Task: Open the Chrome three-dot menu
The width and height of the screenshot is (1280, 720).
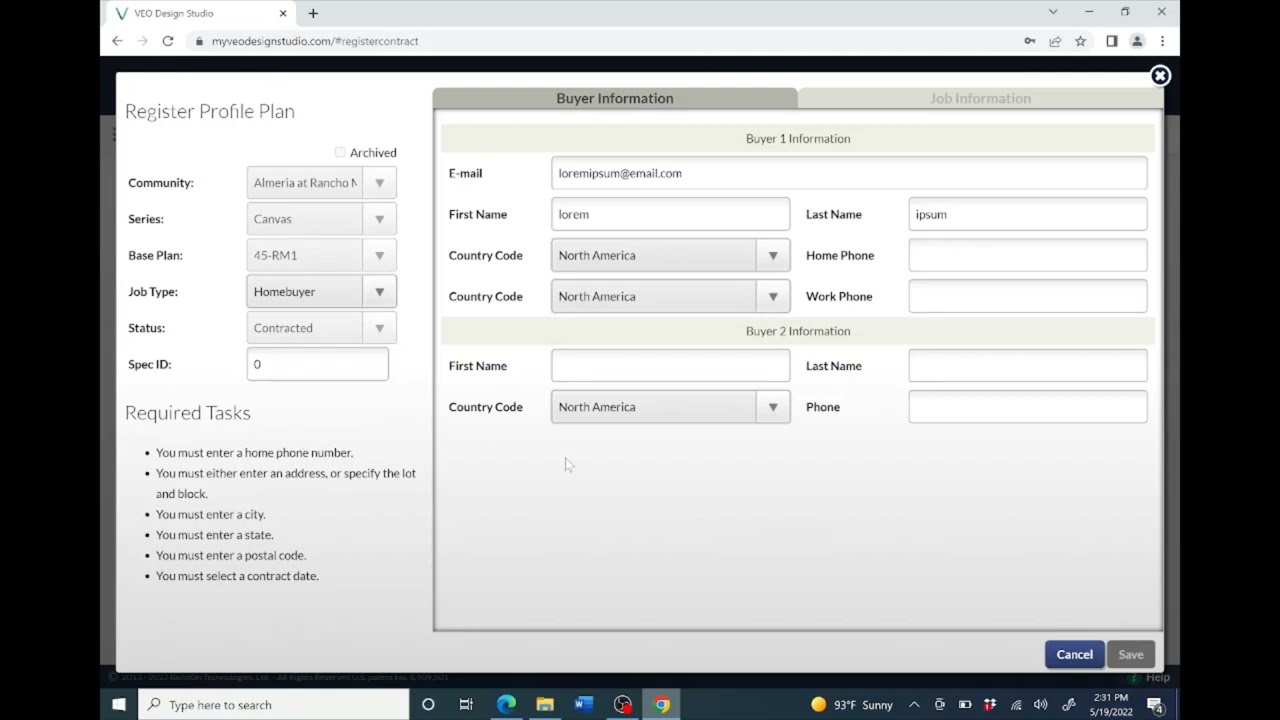Action: [x=1162, y=41]
